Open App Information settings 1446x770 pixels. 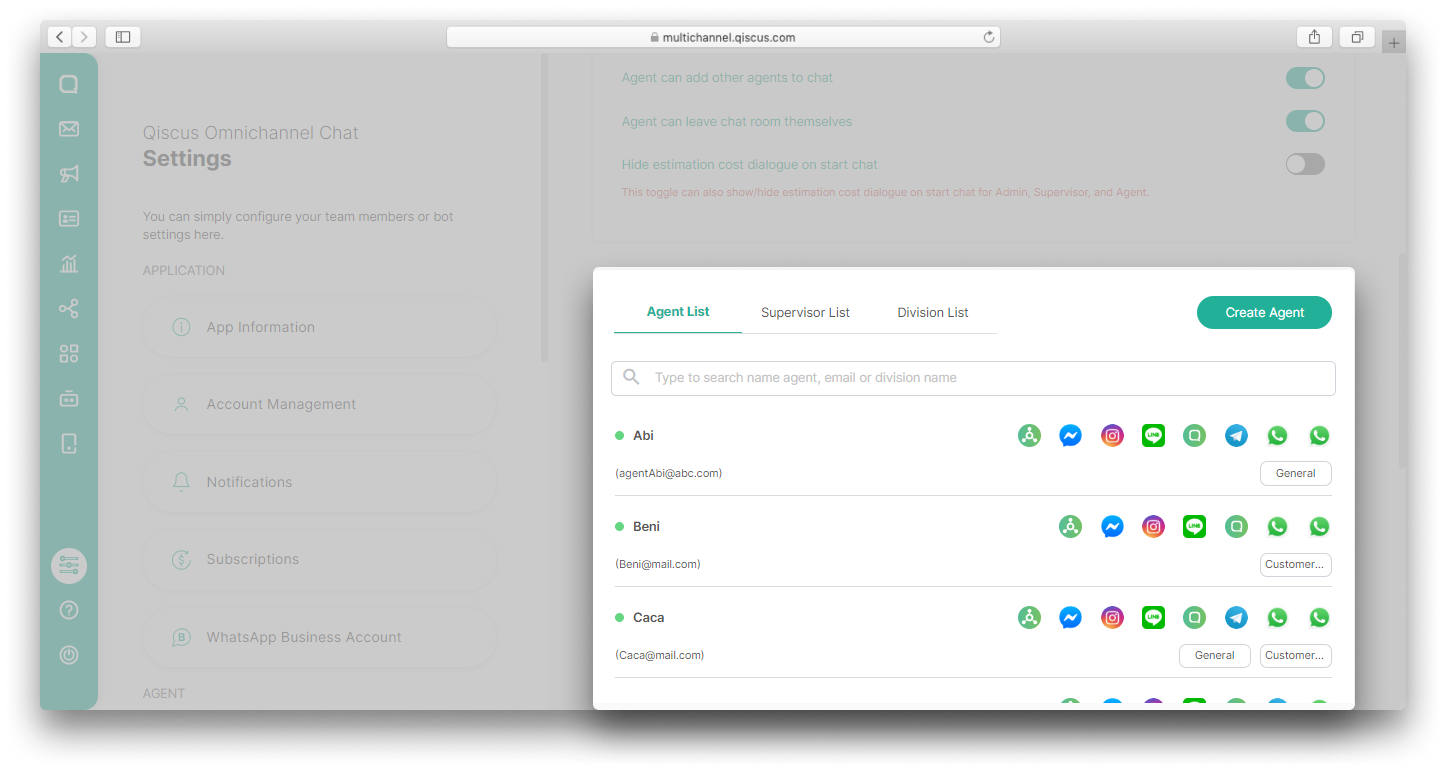coord(320,327)
